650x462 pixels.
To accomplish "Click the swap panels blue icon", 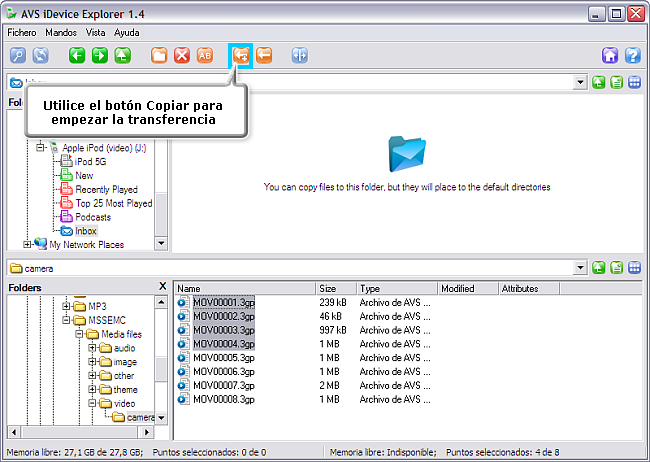I will 300,55.
